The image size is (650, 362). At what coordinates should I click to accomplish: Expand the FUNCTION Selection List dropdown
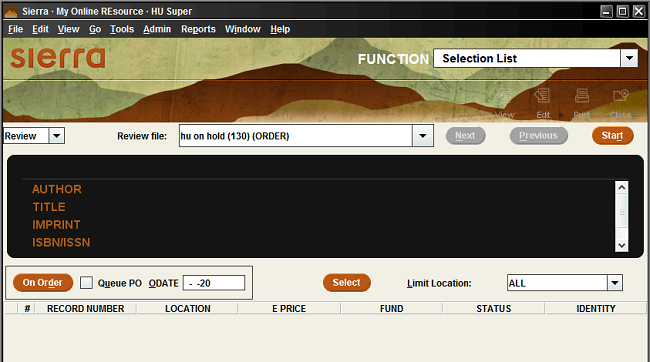point(629,58)
